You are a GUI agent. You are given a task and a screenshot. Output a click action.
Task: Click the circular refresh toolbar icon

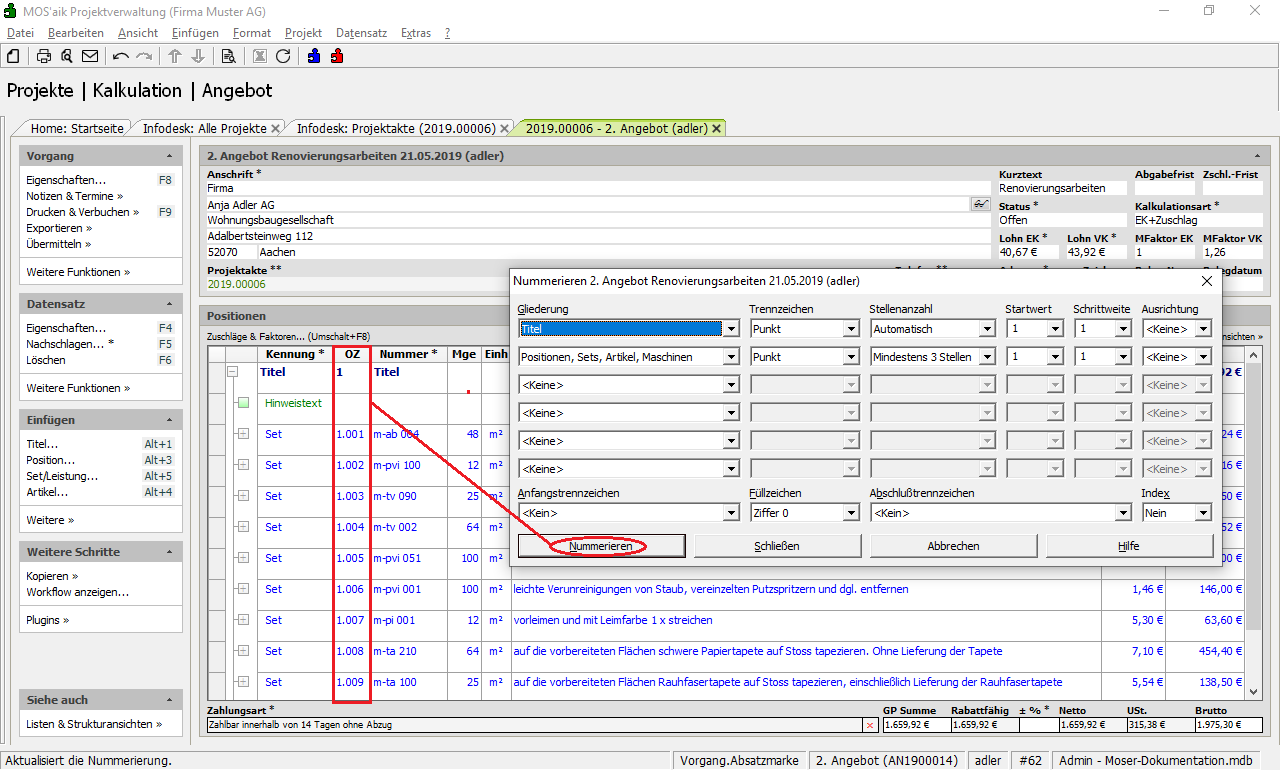point(283,56)
